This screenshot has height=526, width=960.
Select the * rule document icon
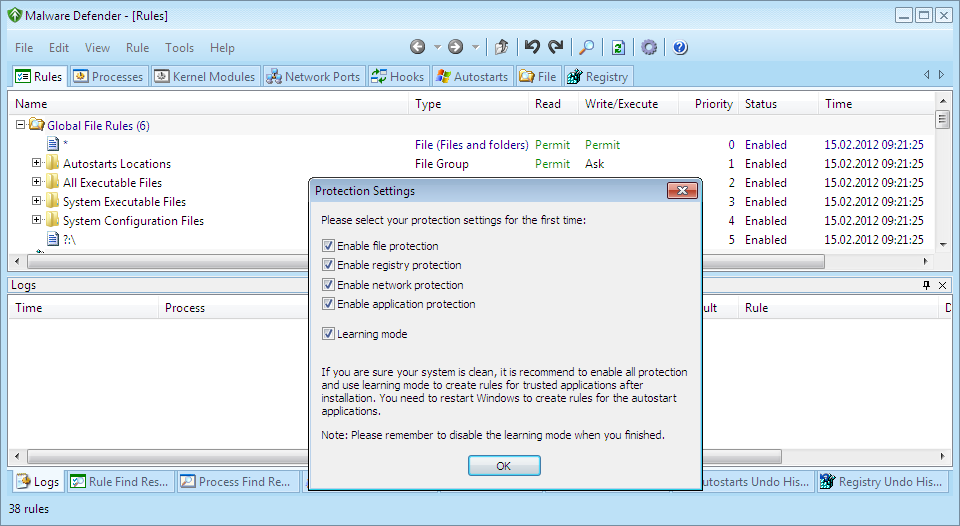(53, 144)
